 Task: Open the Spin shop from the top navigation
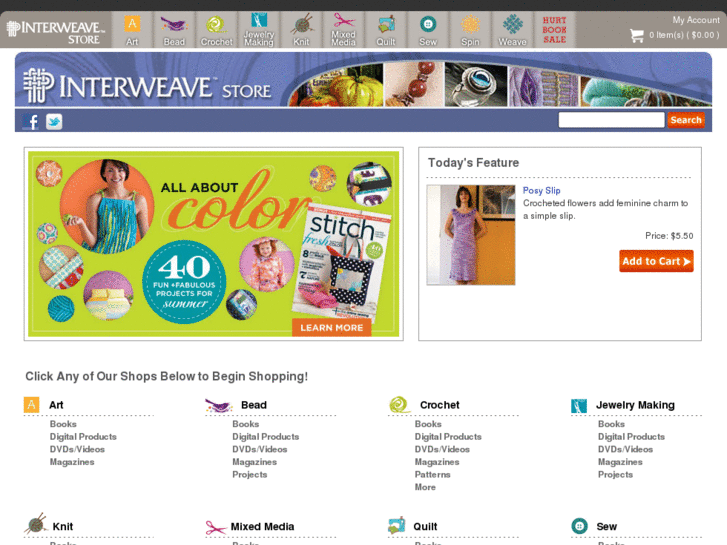click(470, 30)
